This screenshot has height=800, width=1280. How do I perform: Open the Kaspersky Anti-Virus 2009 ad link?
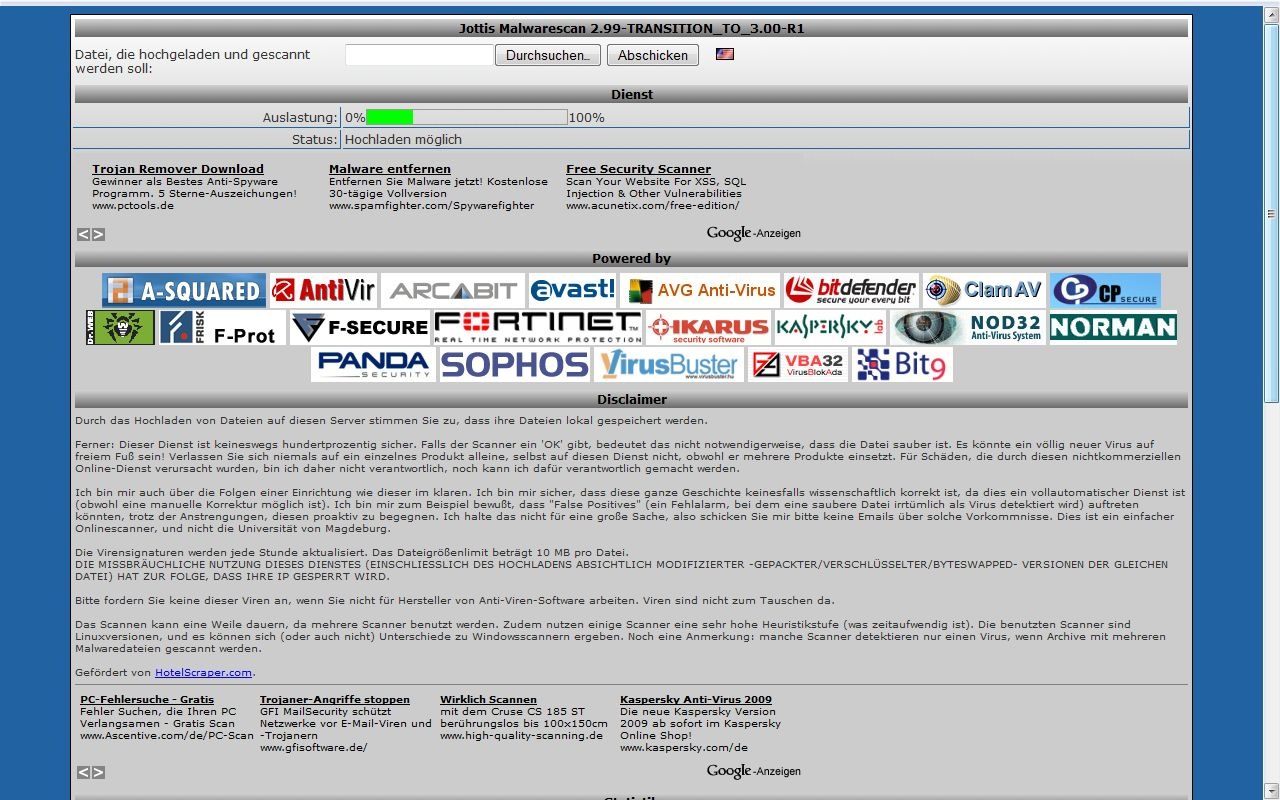tap(696, 699)
